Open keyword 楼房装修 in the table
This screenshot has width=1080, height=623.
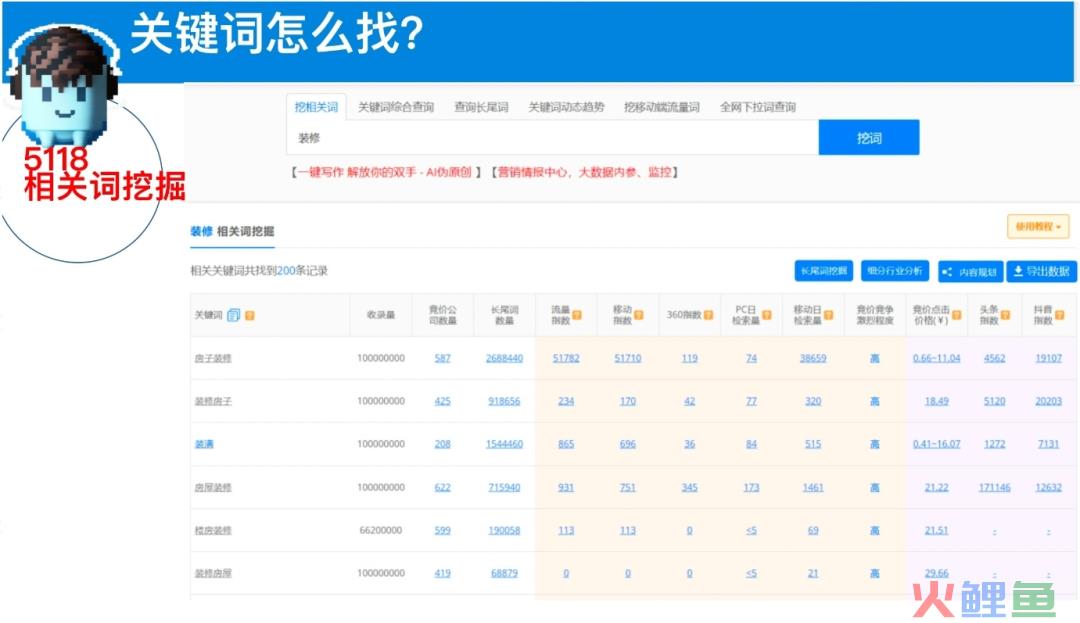213,531
